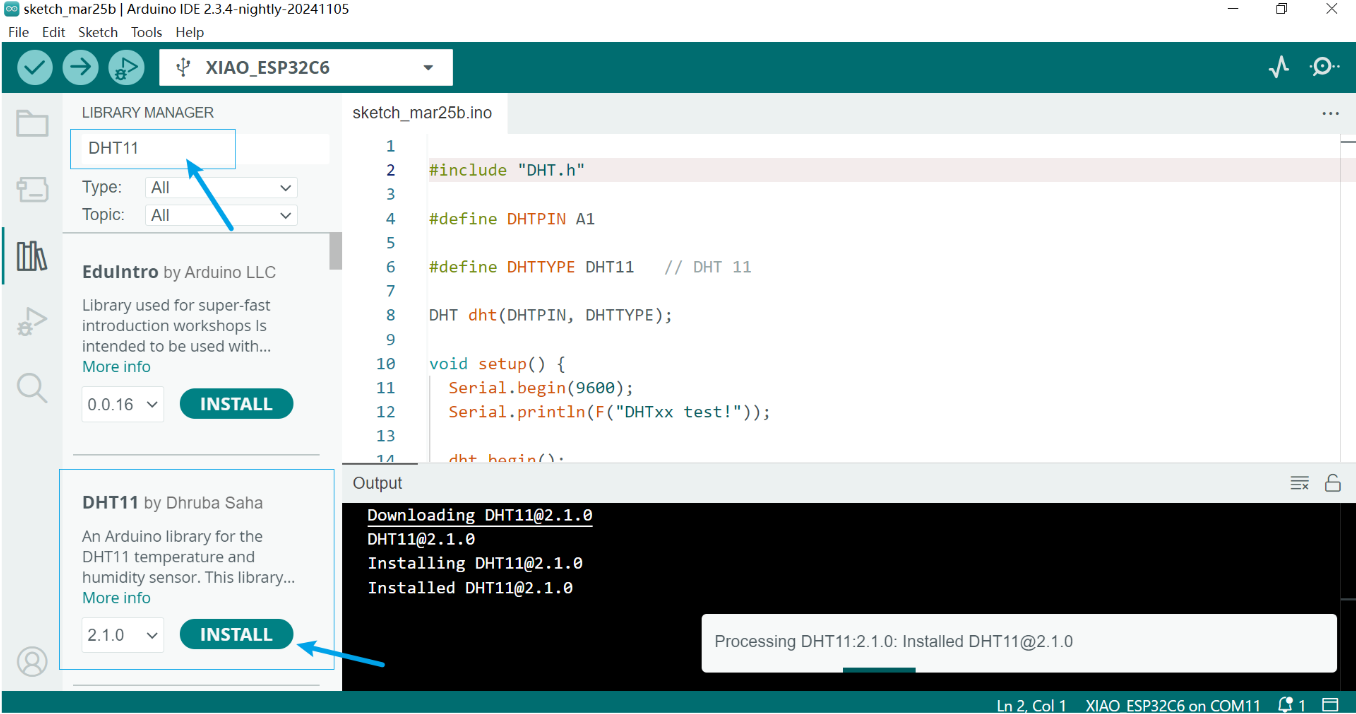Click the EduIntro by Arduino LLC title
Screen dimensions: 1356x714
179,272
